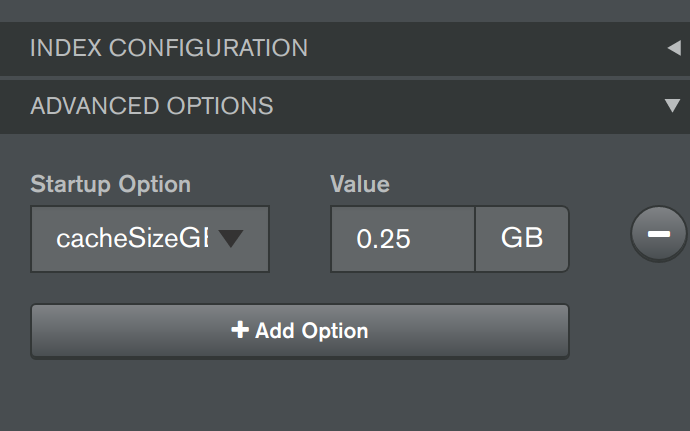Open the Startup Option dropdown
The image size is (690, 431).
[x=150, y=239]
